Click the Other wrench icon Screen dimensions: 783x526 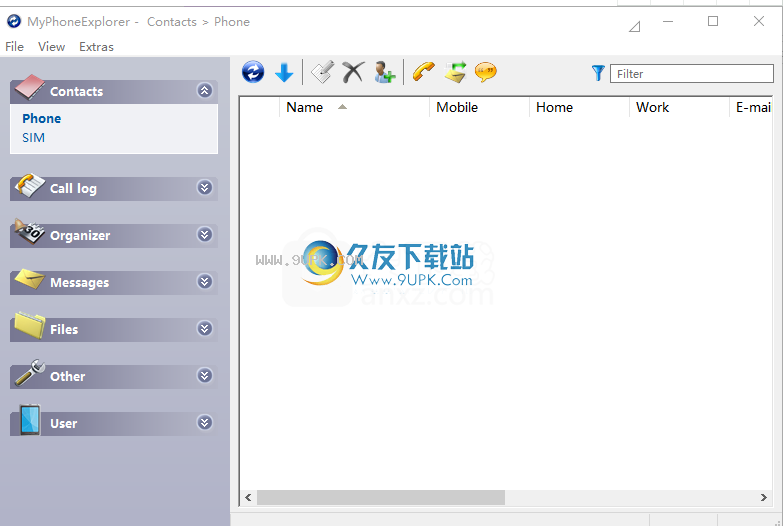pyautogui.click(x=29, y=373)
